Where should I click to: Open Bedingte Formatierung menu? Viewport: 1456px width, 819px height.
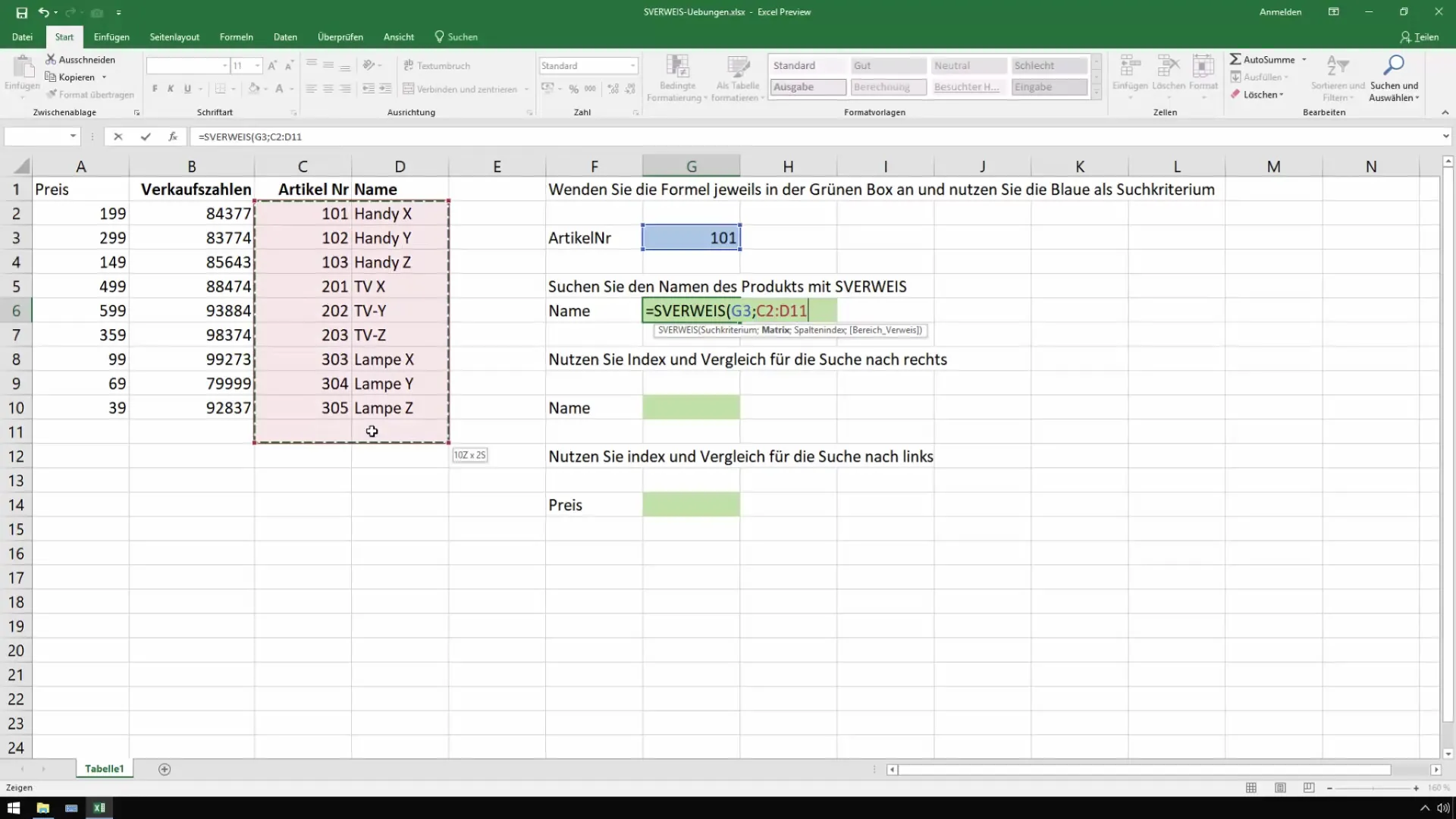(x=676, y=78)
